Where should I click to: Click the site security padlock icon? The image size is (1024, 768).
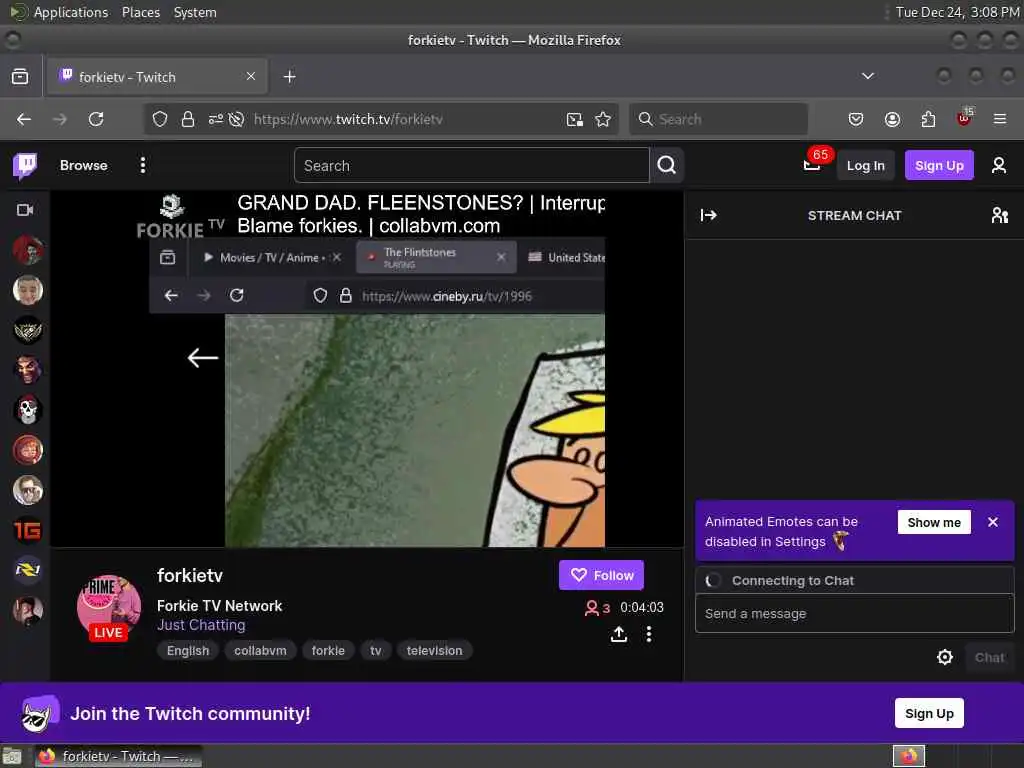pyautogui.click(x=188, y=119)
